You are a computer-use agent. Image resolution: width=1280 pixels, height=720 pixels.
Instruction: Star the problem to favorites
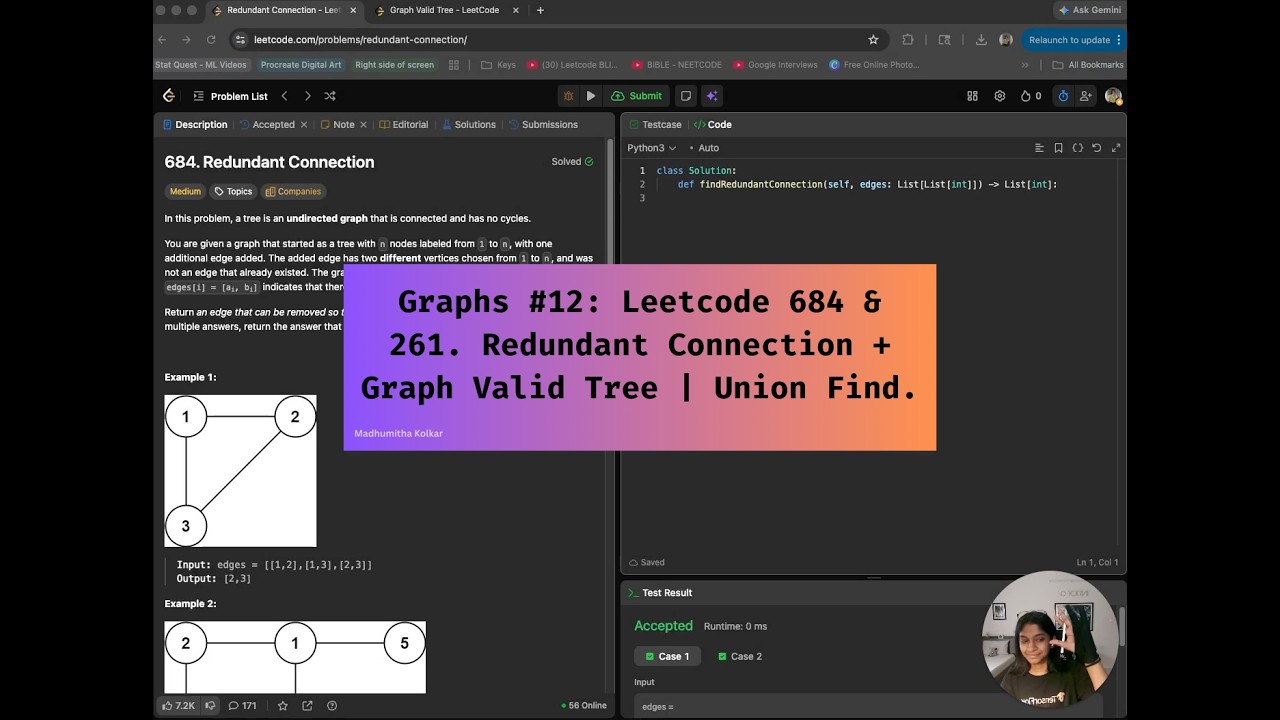[x=283, y=705]
